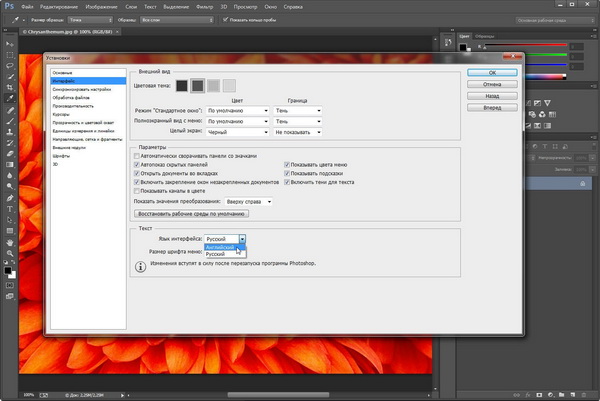The width and height of the screenshot is (600, 401).
Task: Pick the darkest color theme swatch
Action: 181,86
